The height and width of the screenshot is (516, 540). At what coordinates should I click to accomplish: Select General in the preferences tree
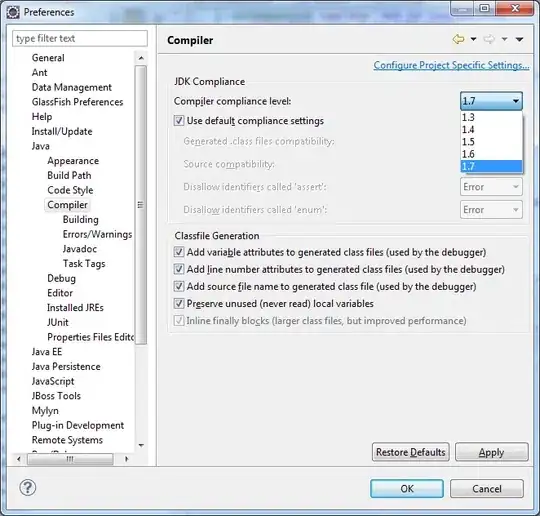[x=48, y=58]
